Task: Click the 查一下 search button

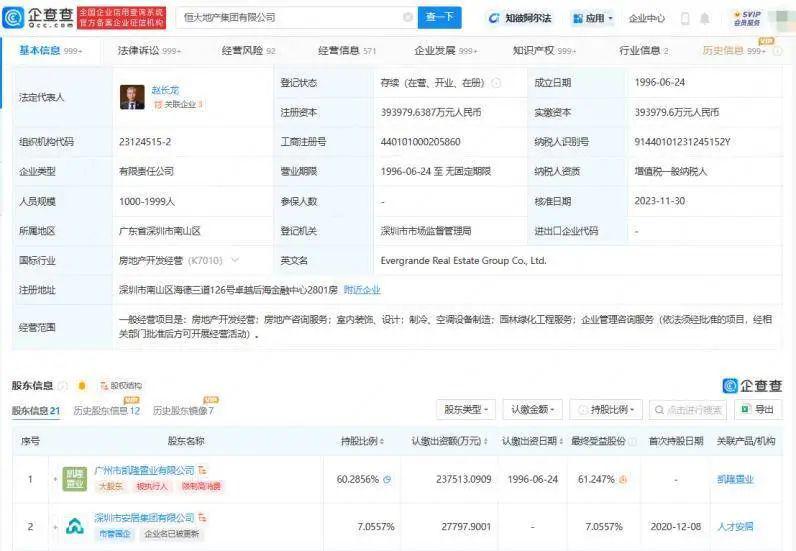Action: click(x=438, y=18)
